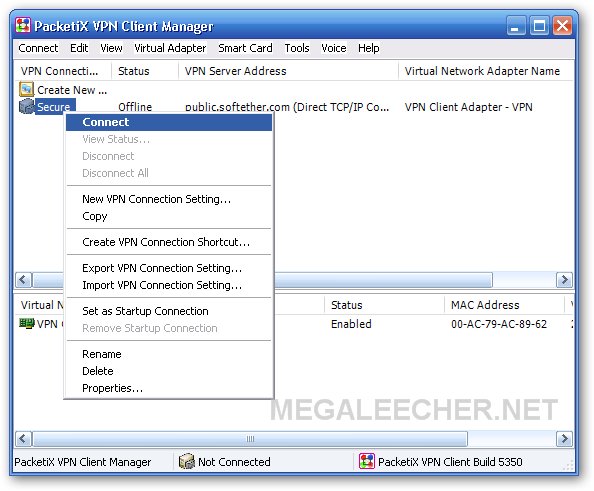Choose New VPN Connection Setting in context menu

[169, 199]
